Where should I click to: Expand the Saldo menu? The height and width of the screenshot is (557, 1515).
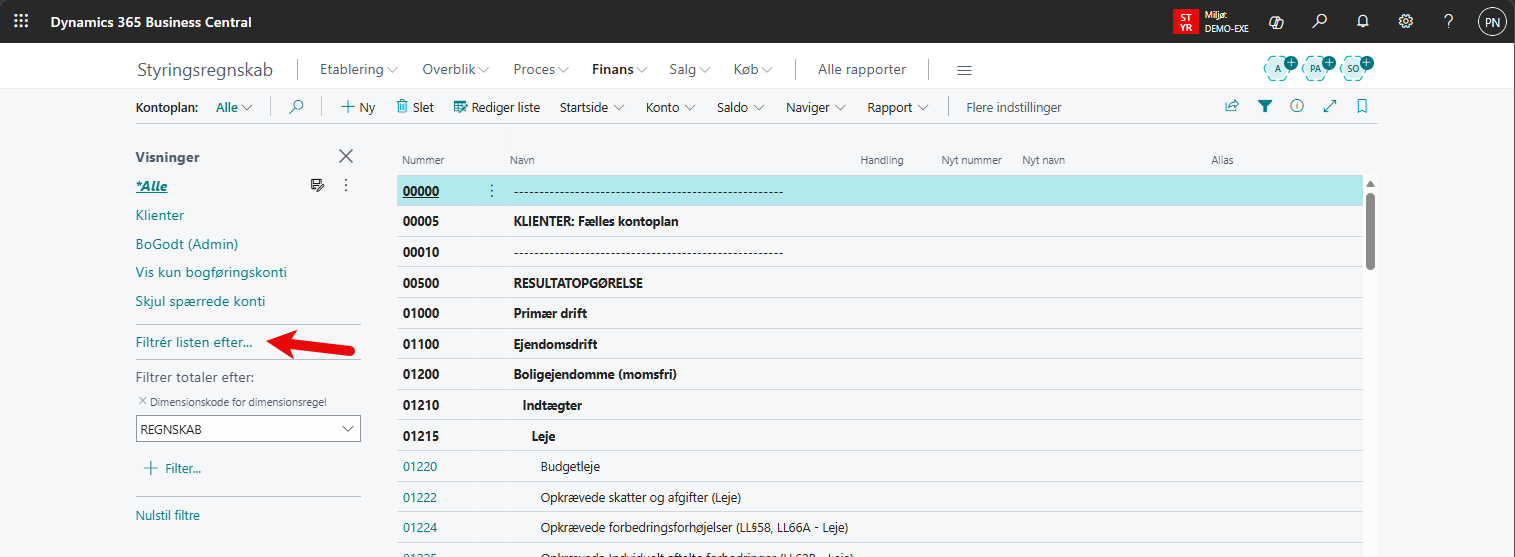tap(740, 107)
